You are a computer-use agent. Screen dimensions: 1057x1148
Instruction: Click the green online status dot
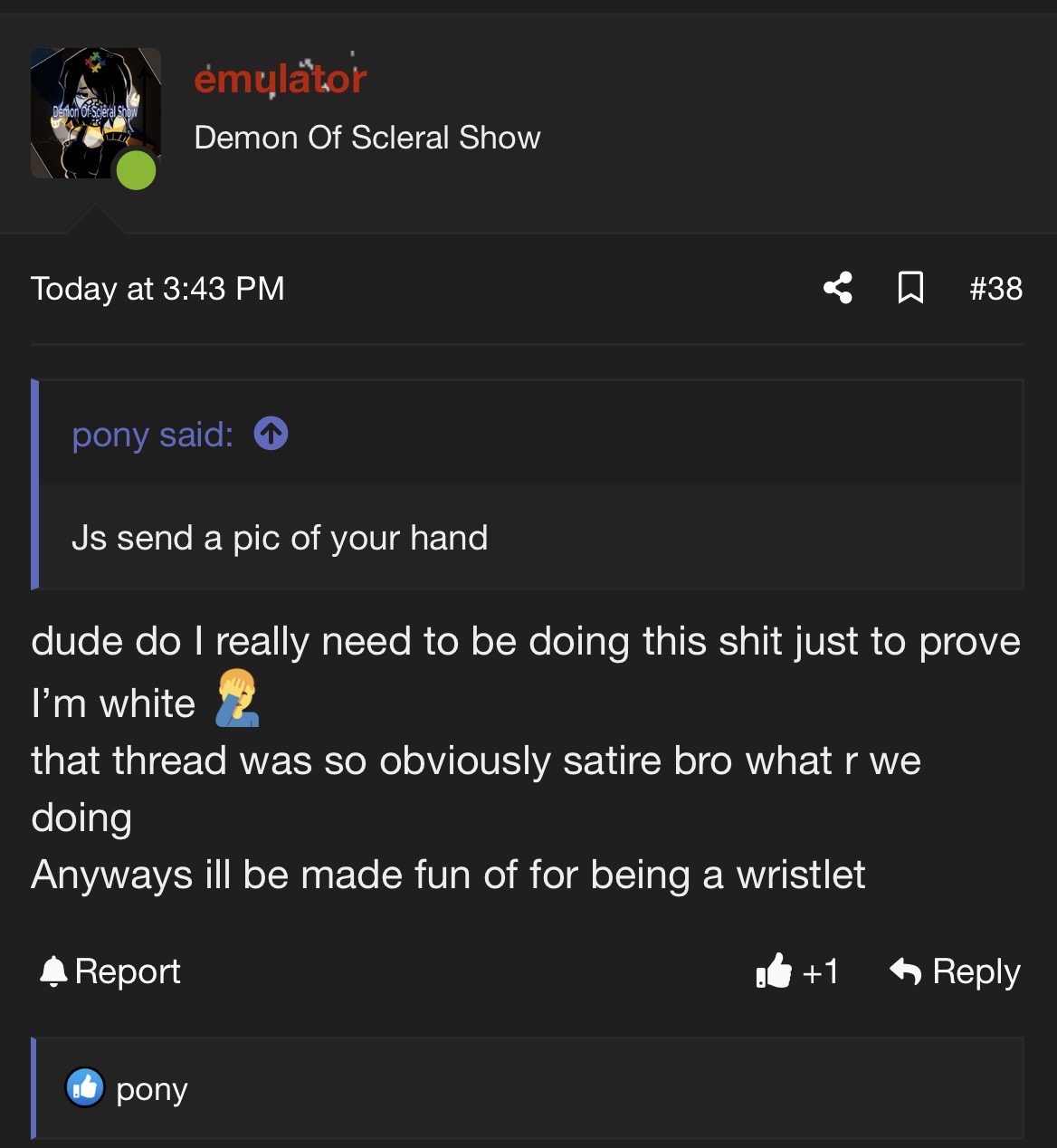[137, 170]
